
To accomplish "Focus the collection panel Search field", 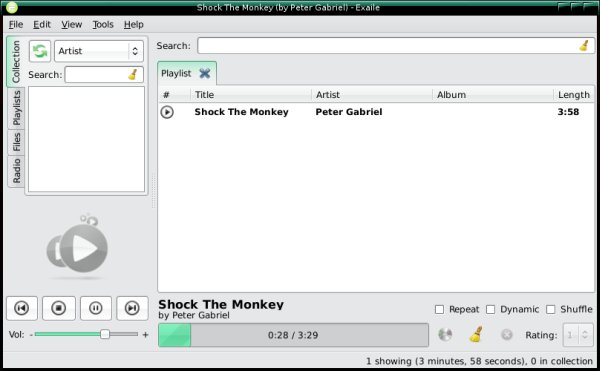I will point(104,74).
